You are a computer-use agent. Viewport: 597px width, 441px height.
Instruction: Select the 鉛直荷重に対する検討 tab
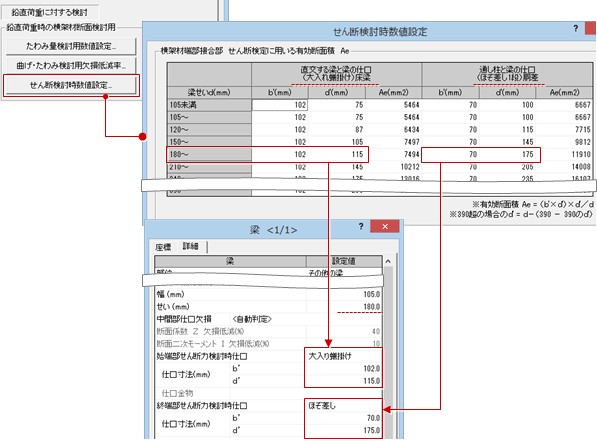click(49, 13)
